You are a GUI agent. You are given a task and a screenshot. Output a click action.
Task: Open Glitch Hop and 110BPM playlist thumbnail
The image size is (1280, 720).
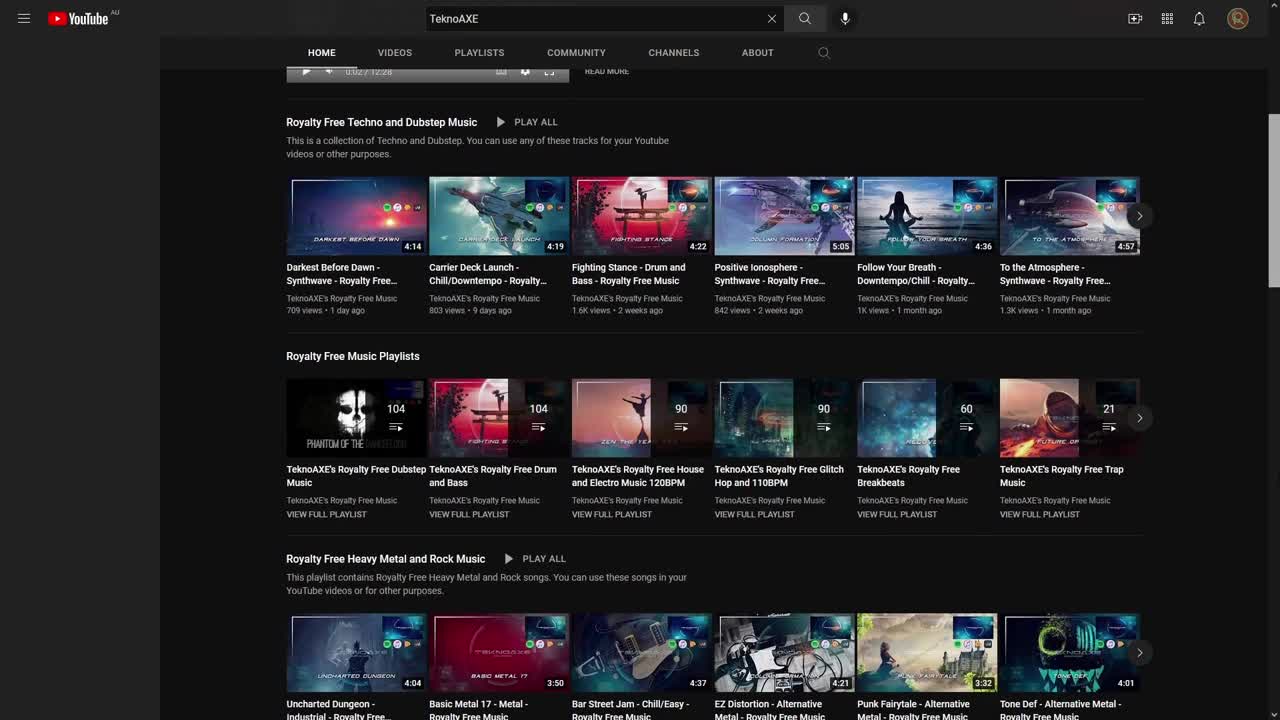(784, 418)
